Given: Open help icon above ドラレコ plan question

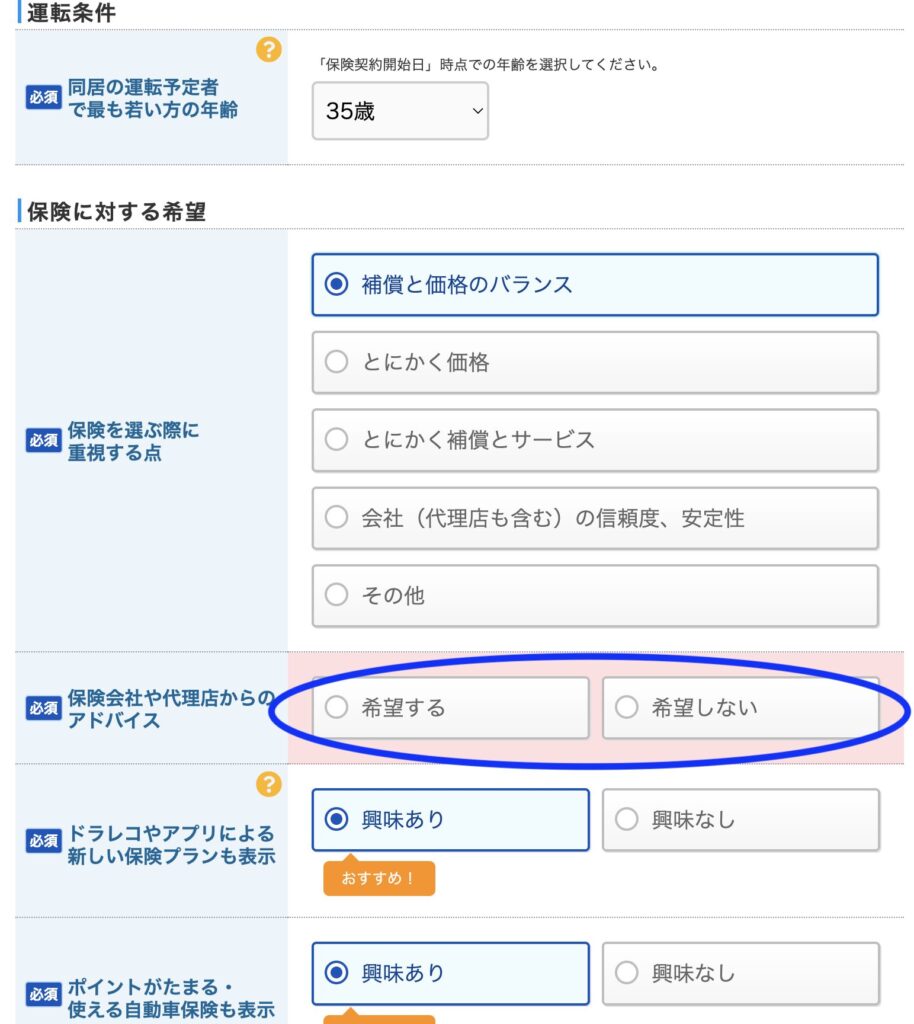Looking at the screenshot, I should pyautogui.click(x=269, y=785).
